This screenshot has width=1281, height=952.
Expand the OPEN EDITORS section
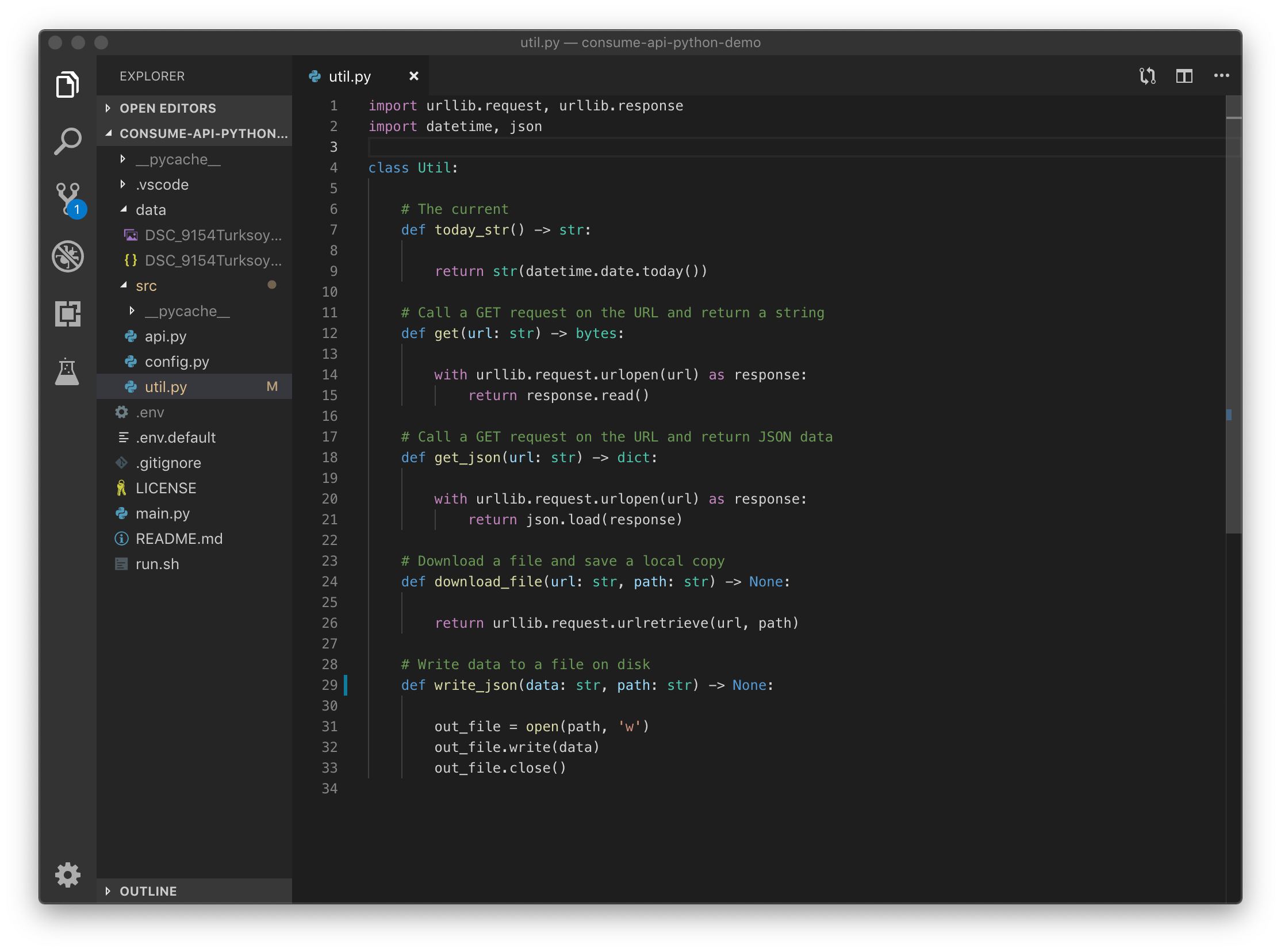point(167,108)
